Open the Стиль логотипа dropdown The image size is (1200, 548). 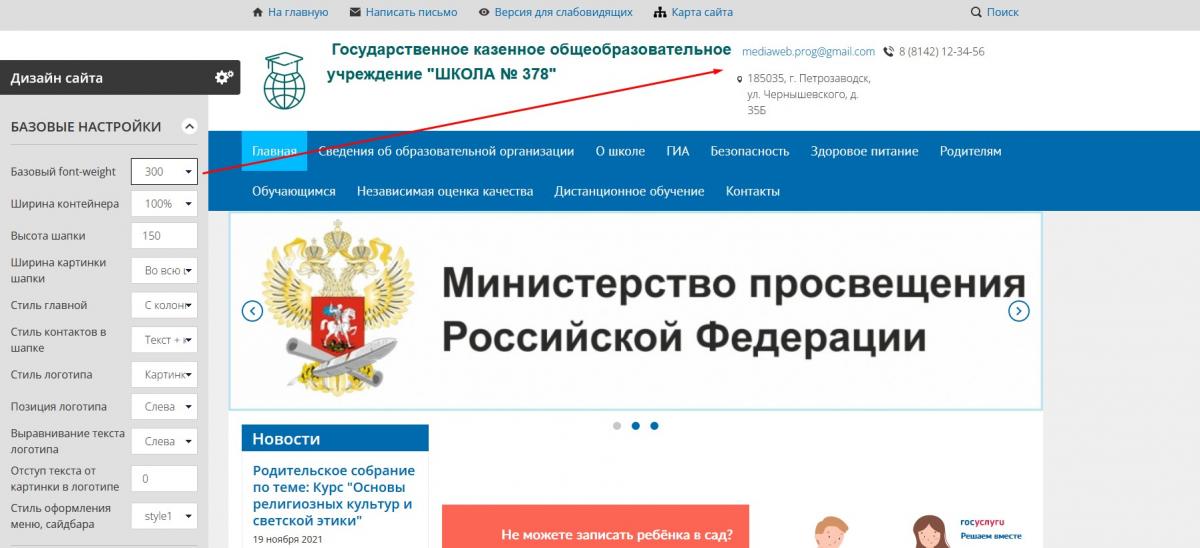click(164, 375)
